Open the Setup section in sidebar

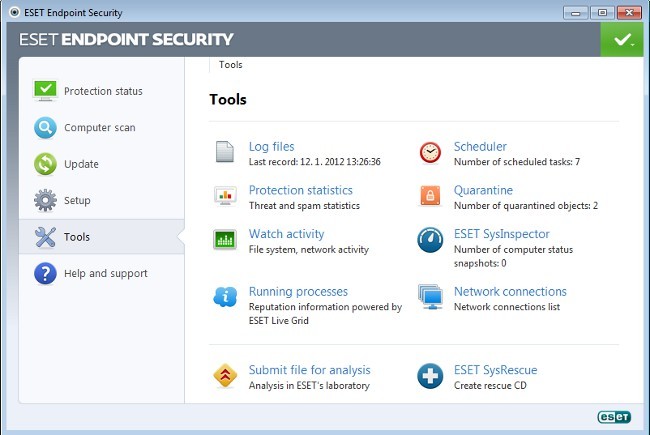(77, 200)
